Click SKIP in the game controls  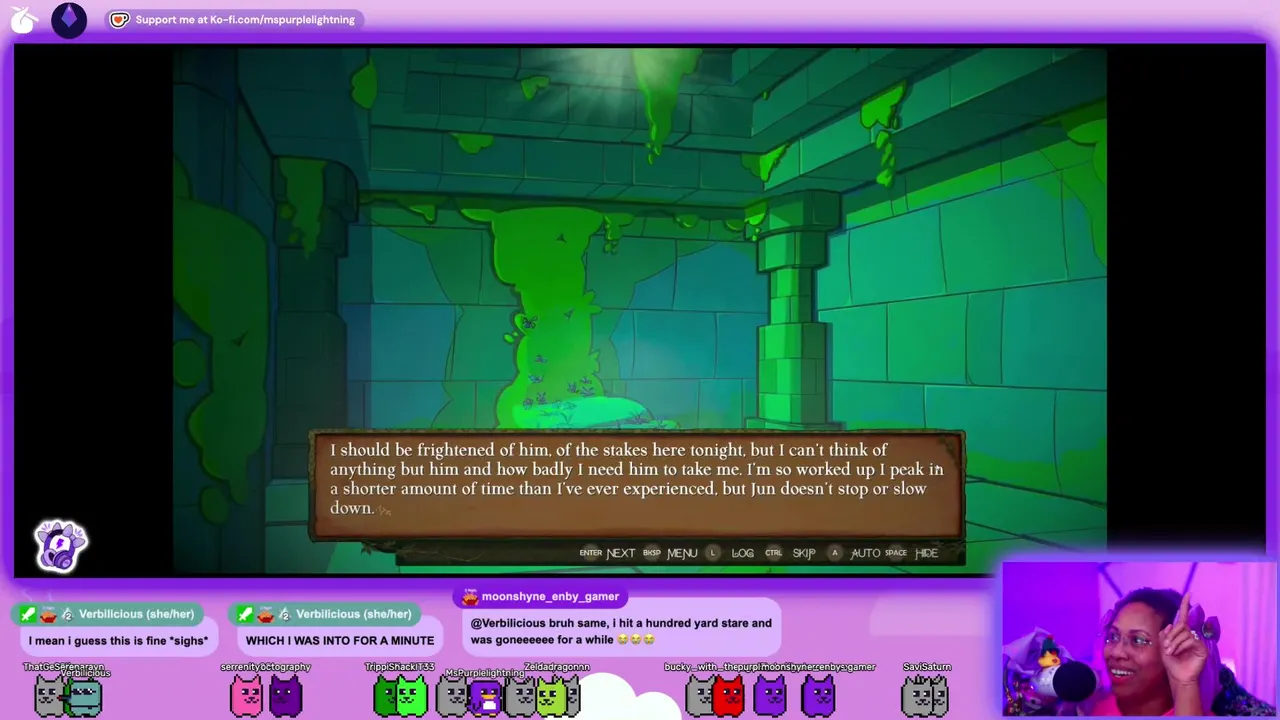[804, 553]
